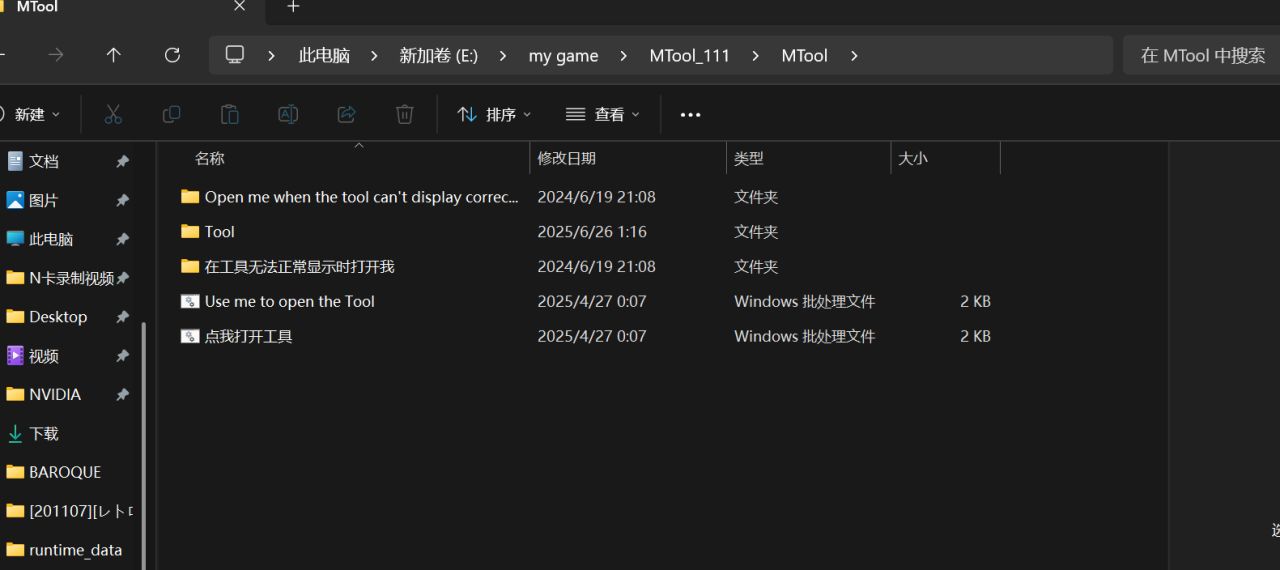Screen dimensions: 1280x570
Task: Open 此电脑 in the sidebar
Action: point(51,239)
